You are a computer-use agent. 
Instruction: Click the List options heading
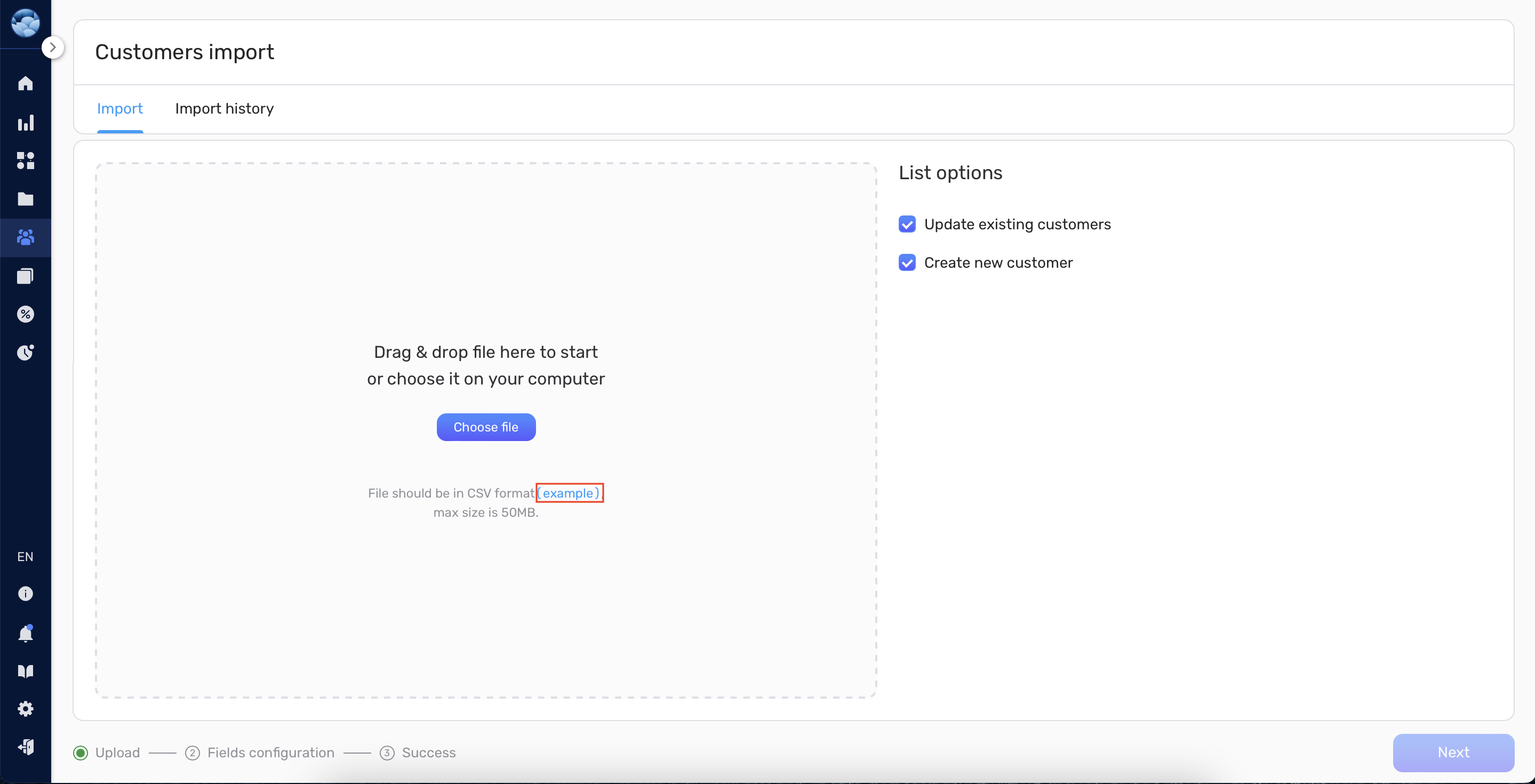tap(951, 173)
